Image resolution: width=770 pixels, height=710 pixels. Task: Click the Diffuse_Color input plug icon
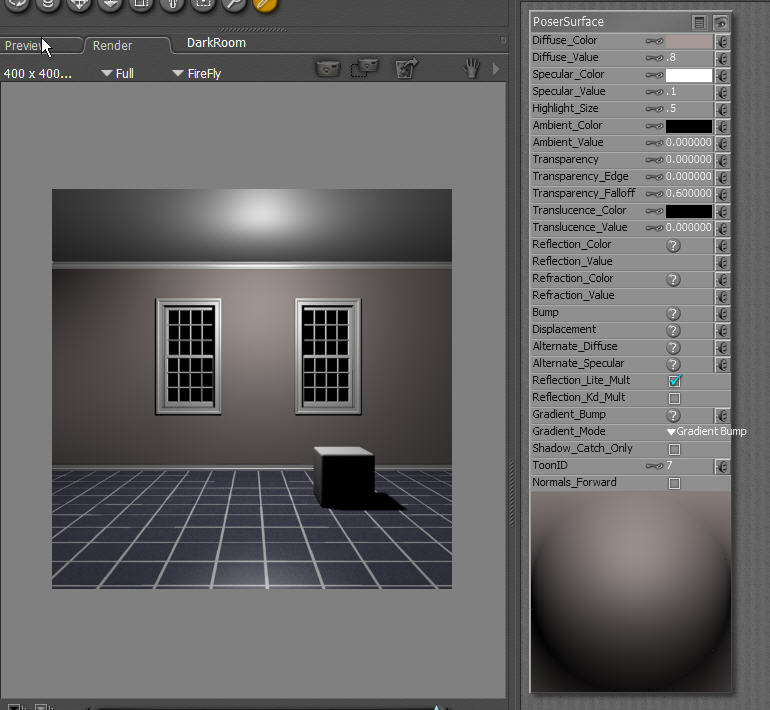722,42
